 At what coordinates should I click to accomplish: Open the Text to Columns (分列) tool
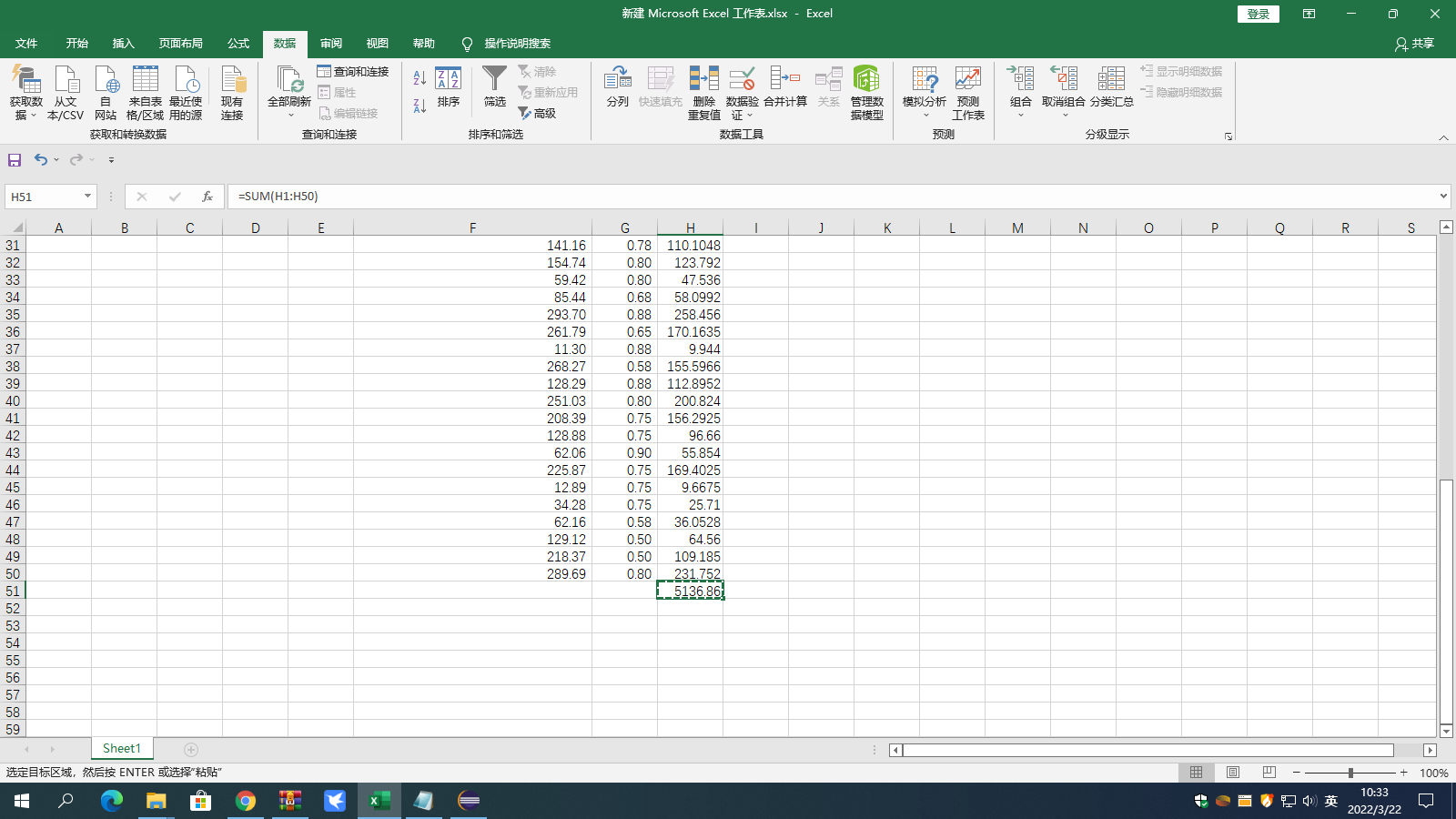click(617, 86)
